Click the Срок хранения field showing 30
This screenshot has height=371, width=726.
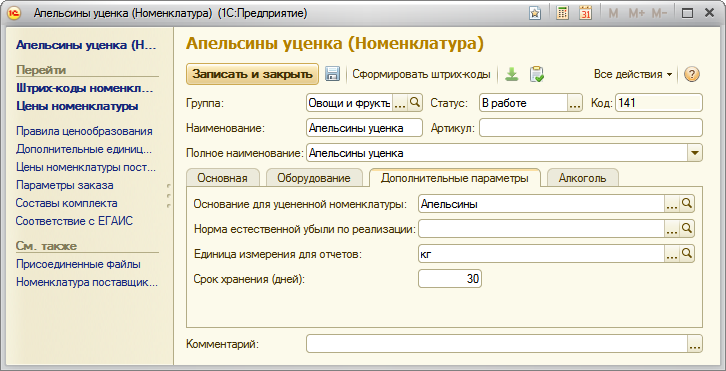(x=450, y=279)
